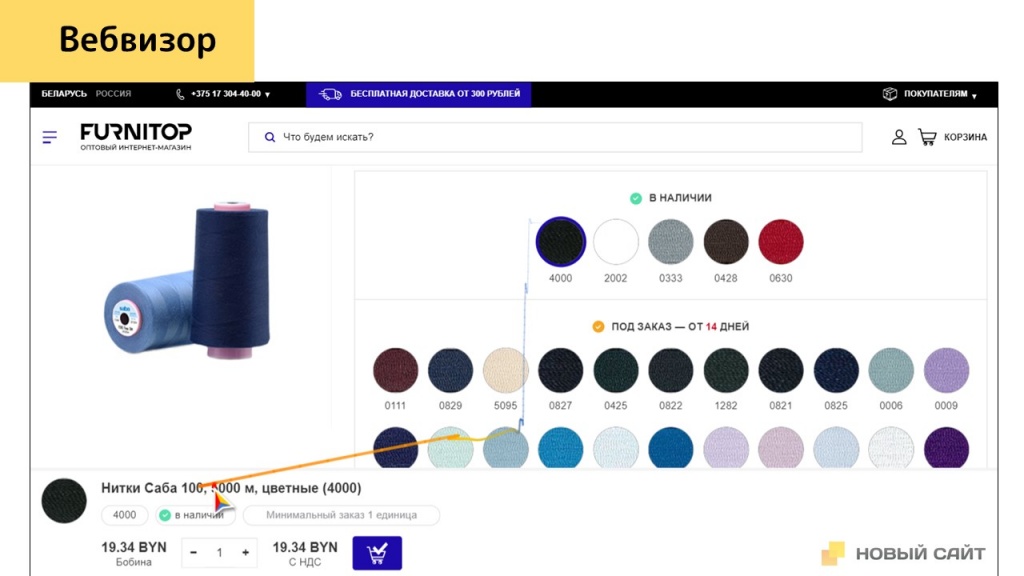This screenshot has height=576, width=1024.
Task: Select thread color 4000
Action: pyautogui.click(x=560, y=242)
